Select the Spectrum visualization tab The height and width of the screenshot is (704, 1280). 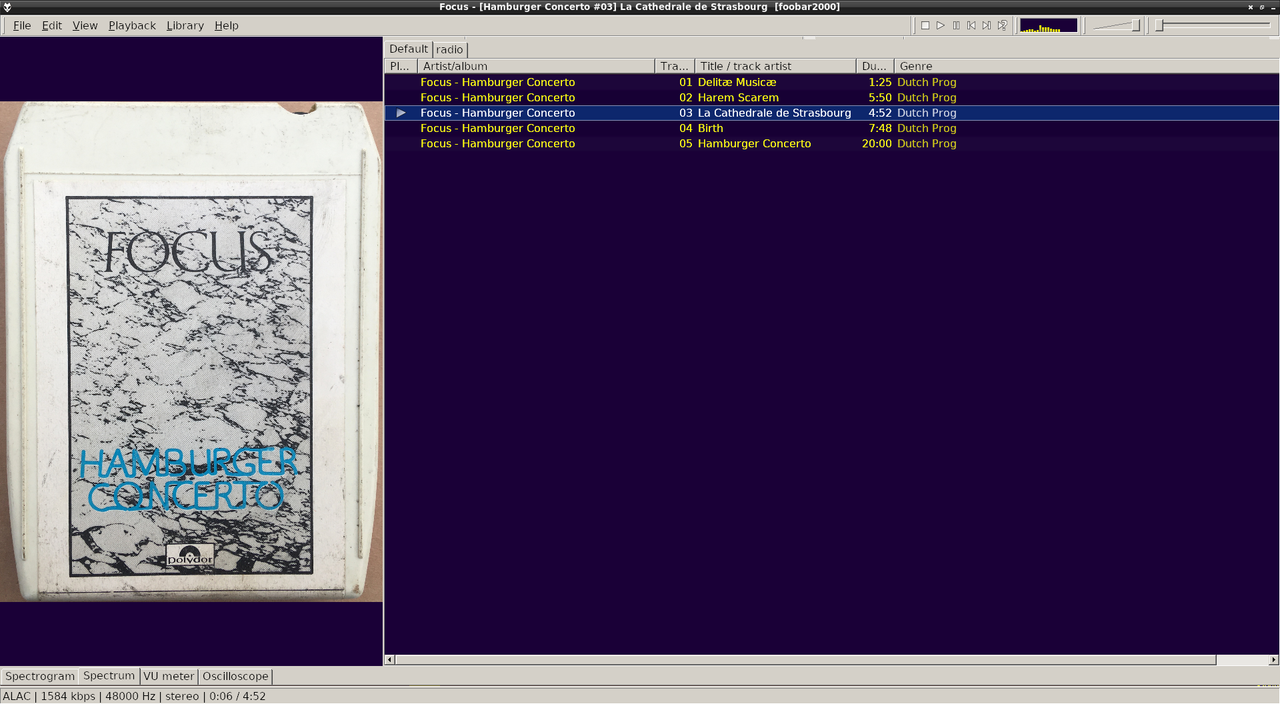(109, 676)
